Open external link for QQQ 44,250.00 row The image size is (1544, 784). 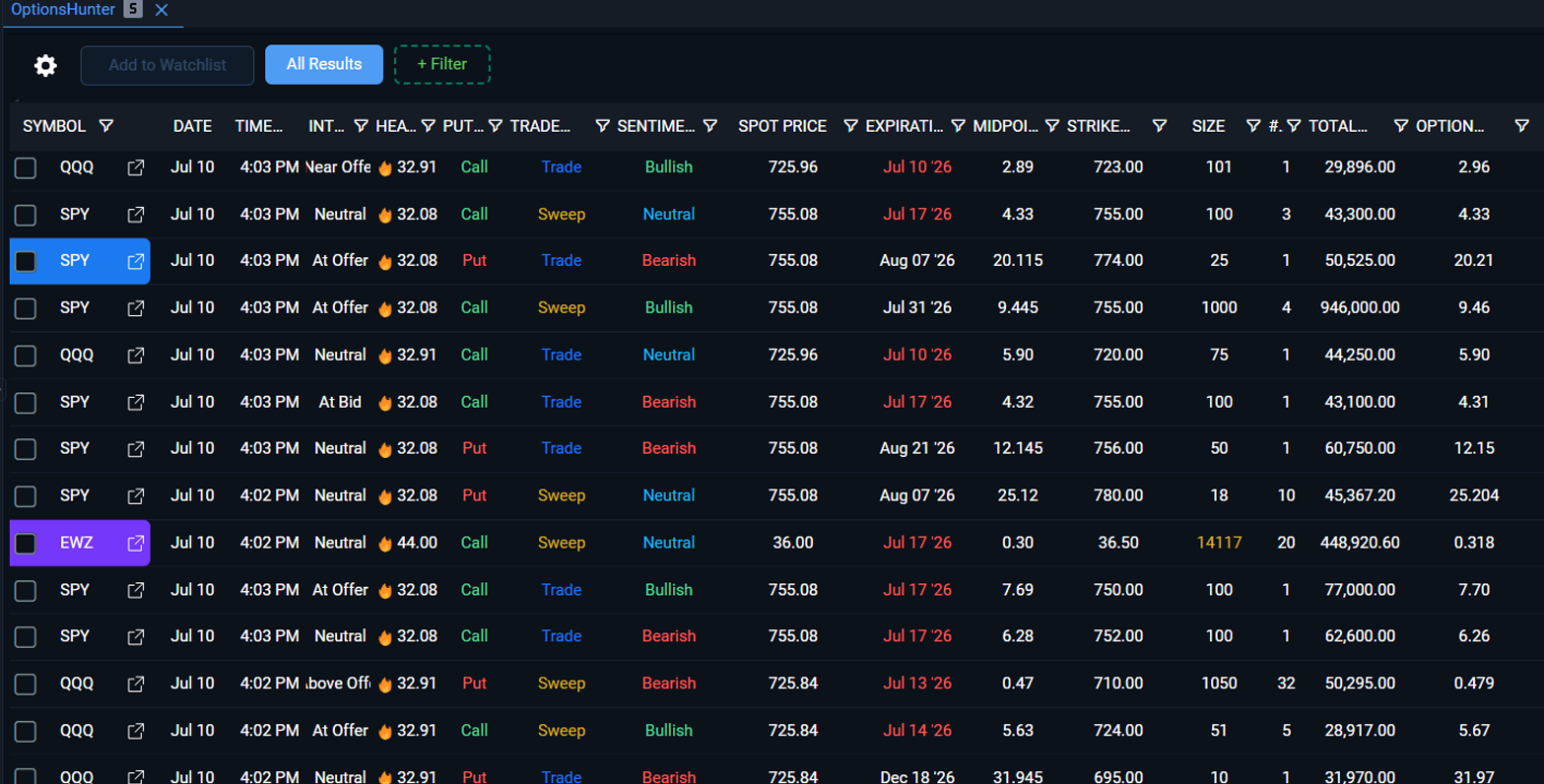point(136,356)
